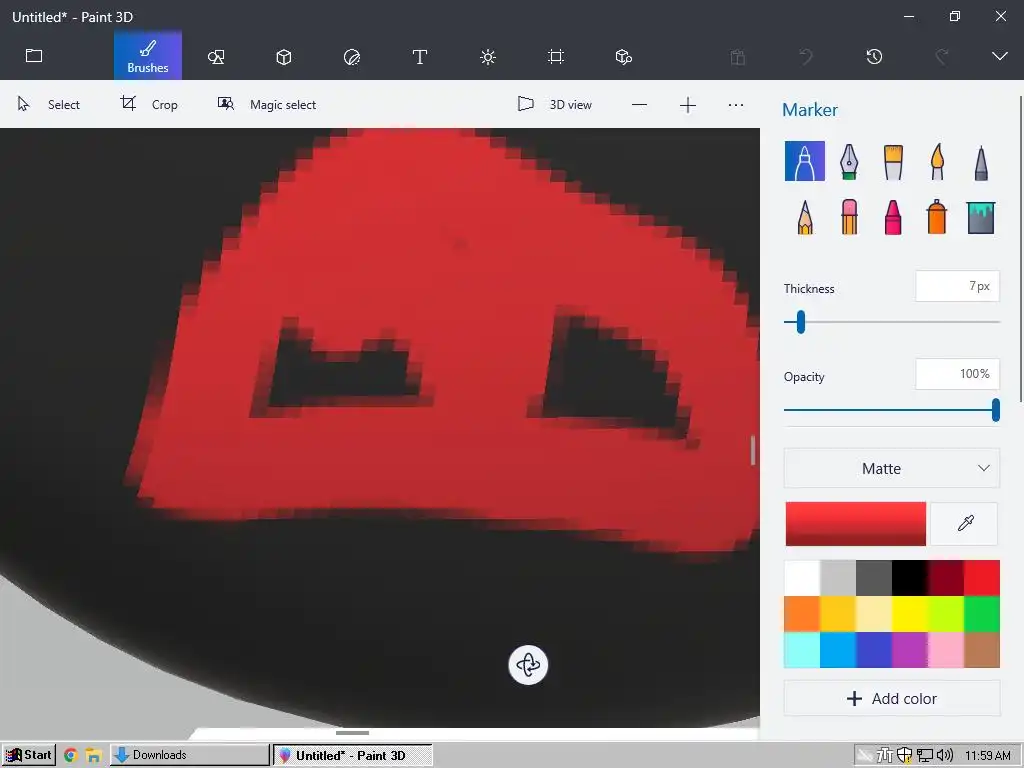This screenshot has height=768, width=1024.
Task: Click the Add color button
Action: tap(891, 699)
